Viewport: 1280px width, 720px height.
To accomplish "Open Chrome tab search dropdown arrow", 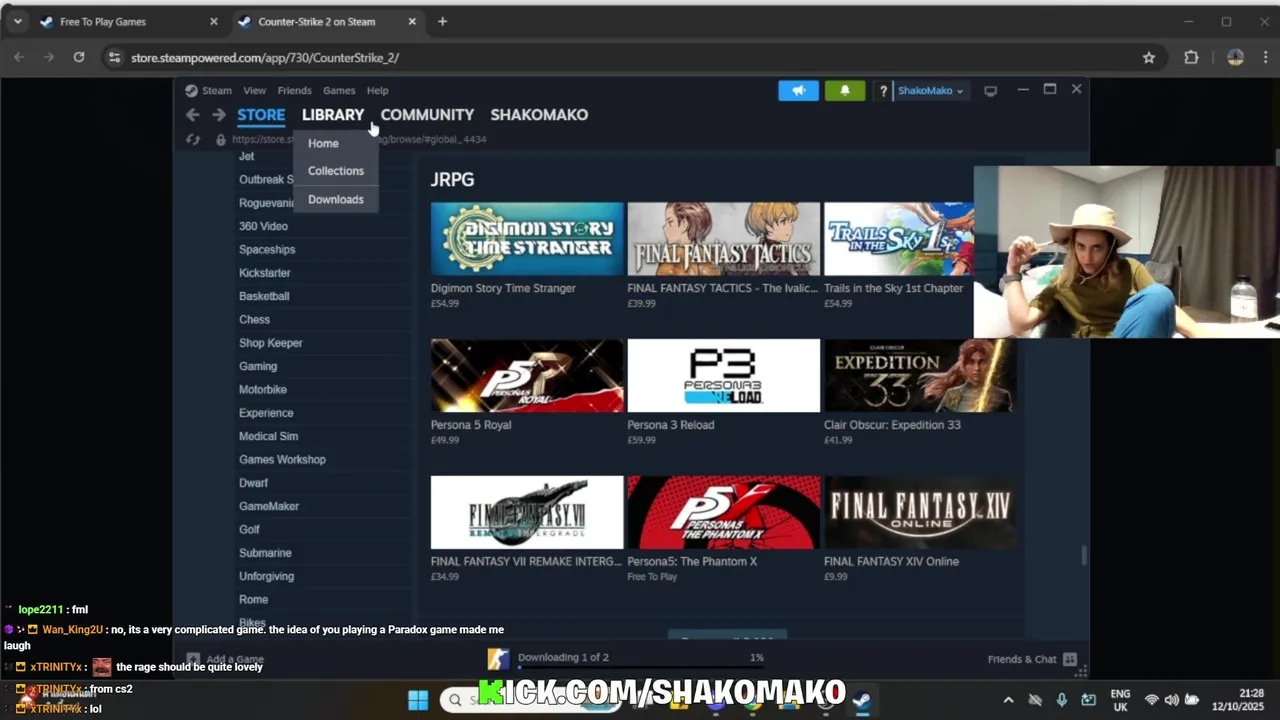I will (17, 21).
